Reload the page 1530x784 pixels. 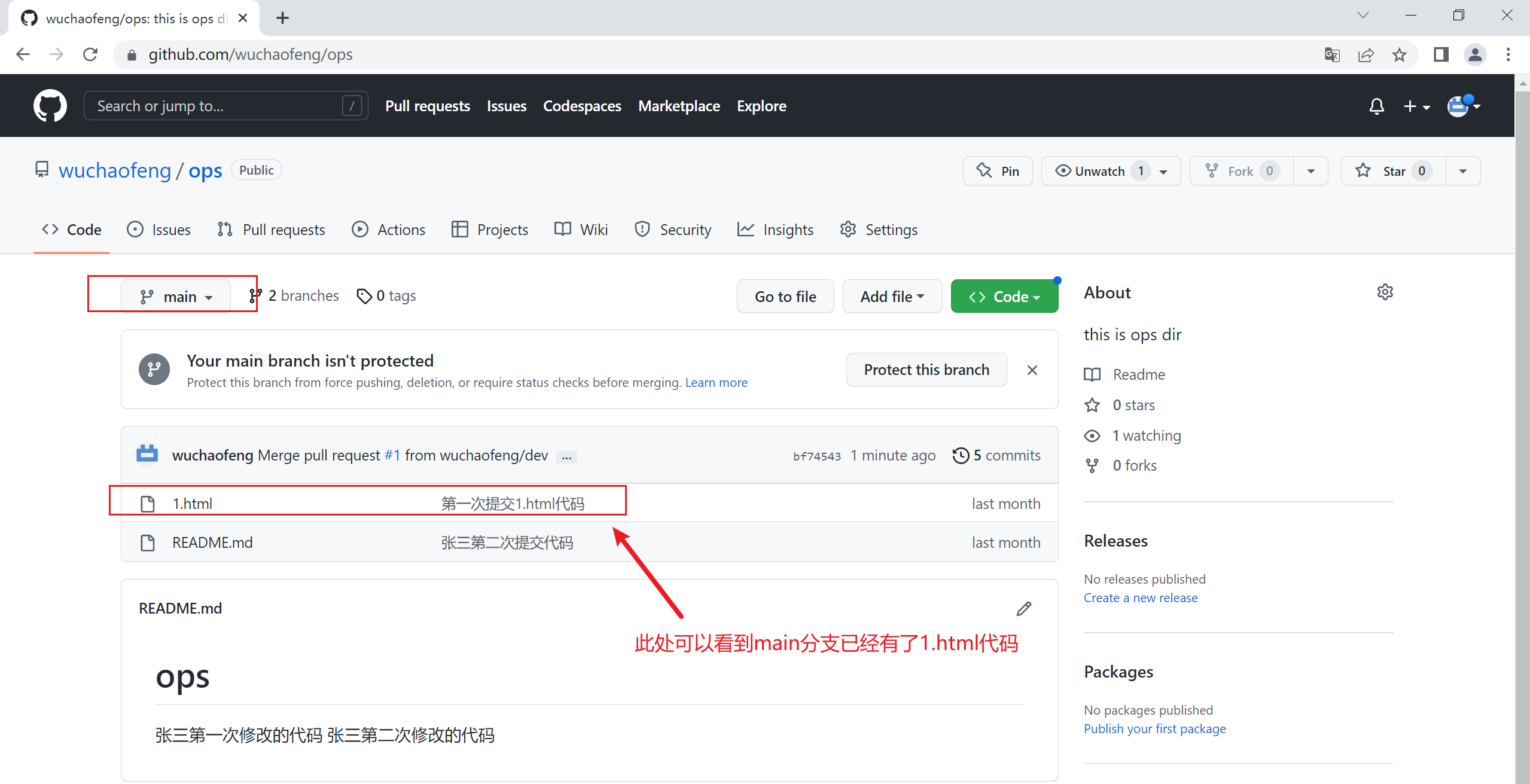point(90,54)
